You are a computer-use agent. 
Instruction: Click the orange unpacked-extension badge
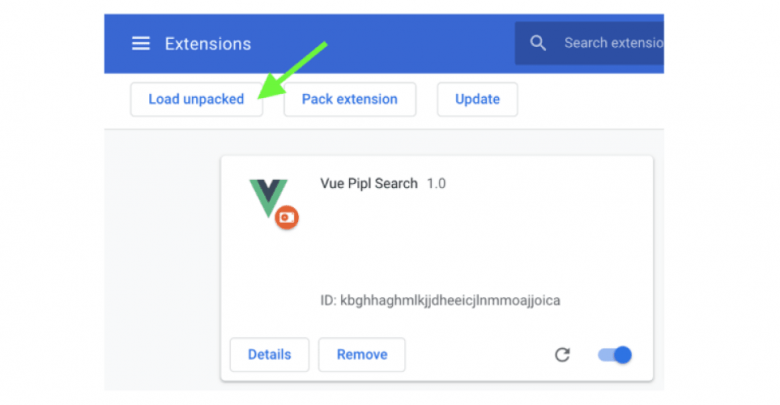pos(287,217)
